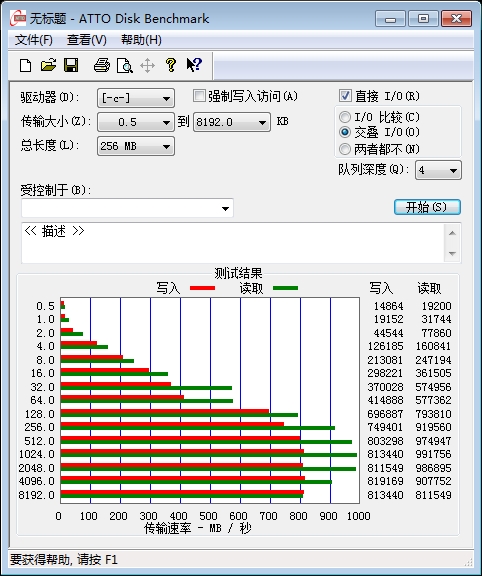This screenshot has width=482, height=576.
Task: Click the 读取 column header above values
Action: 429,288
